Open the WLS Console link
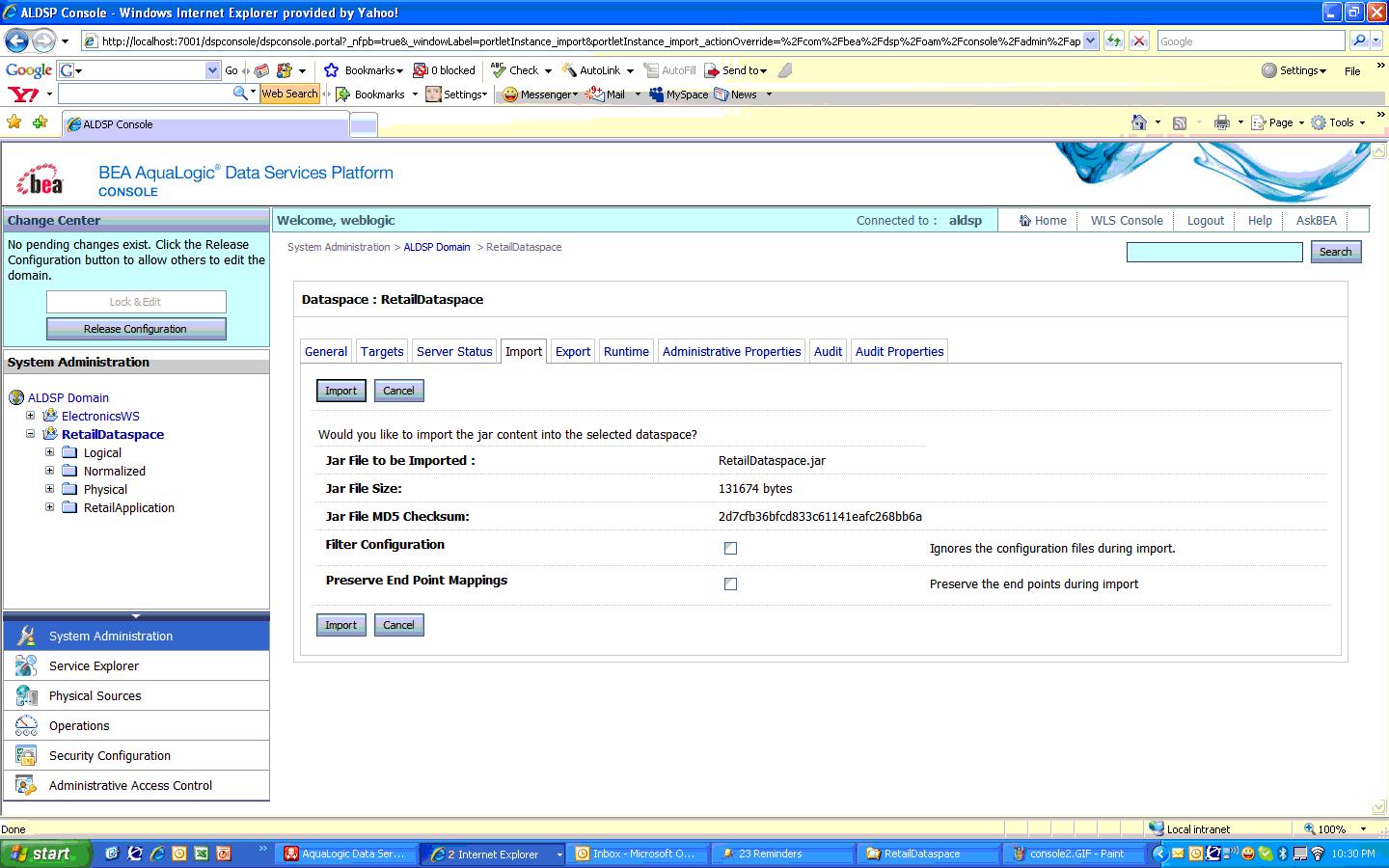The height and width of the screenshot is (868, 1389). pyautogui.click(x=1127, y=221)
